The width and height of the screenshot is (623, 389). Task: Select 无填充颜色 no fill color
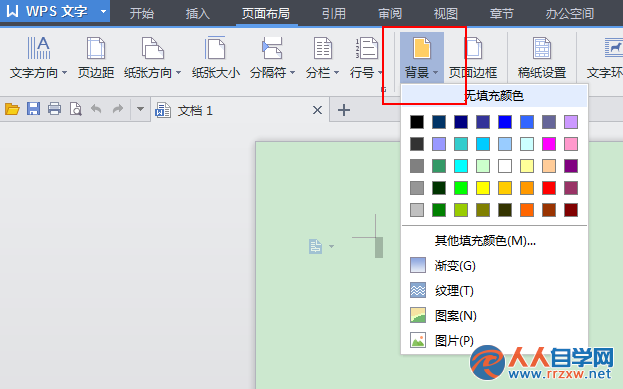tap(494, 96)
